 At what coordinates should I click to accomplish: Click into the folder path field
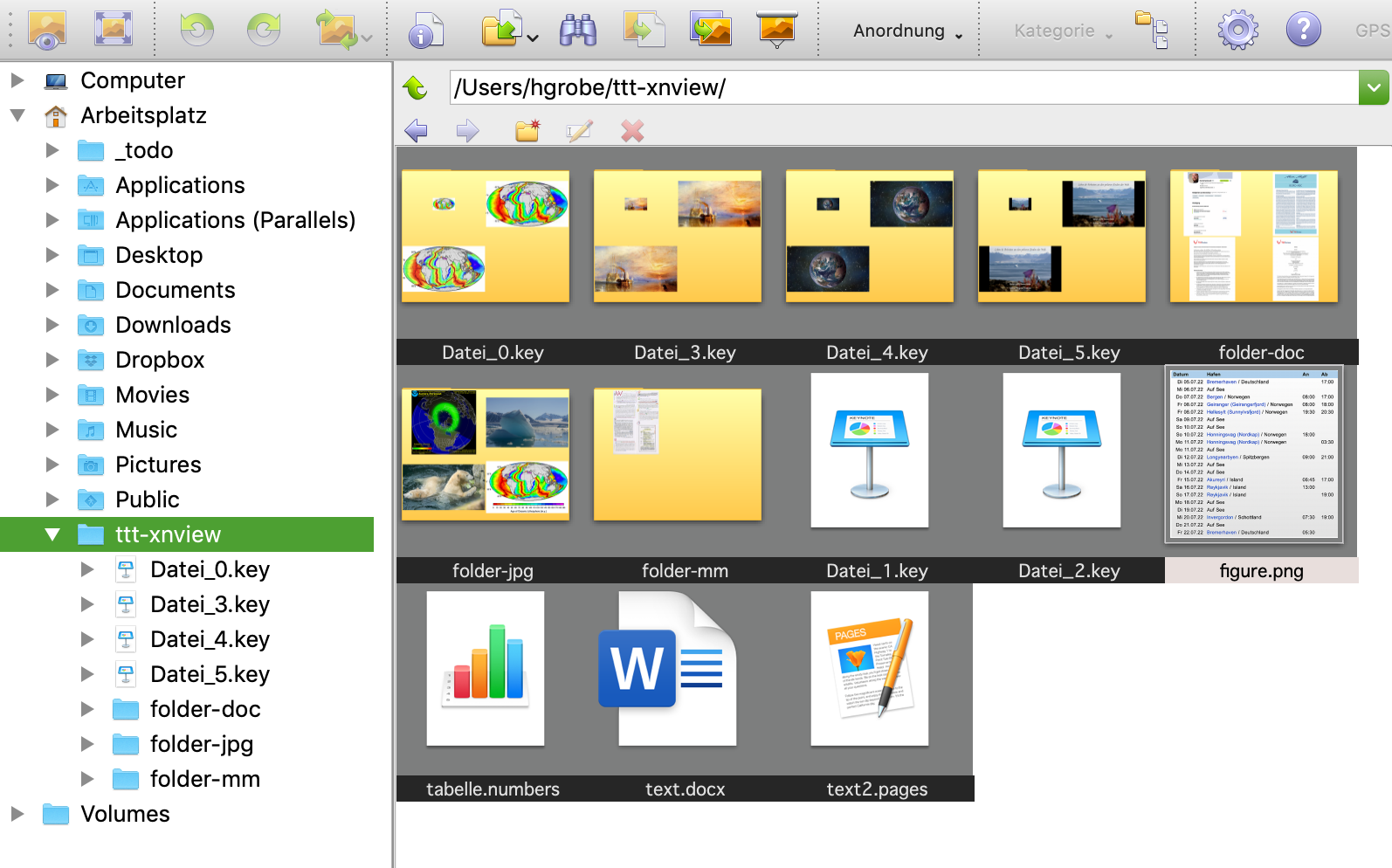click(899, 87)
